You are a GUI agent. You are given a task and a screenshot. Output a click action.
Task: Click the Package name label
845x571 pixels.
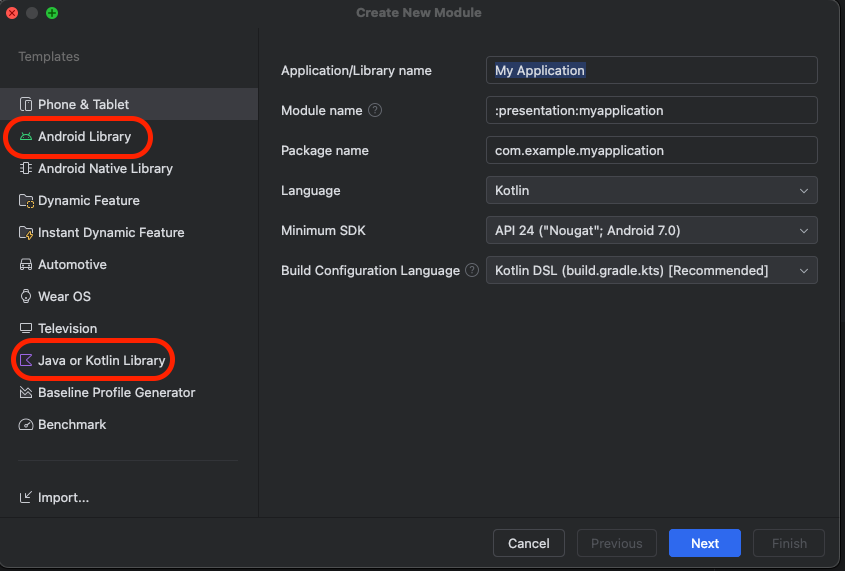(325, 150)
